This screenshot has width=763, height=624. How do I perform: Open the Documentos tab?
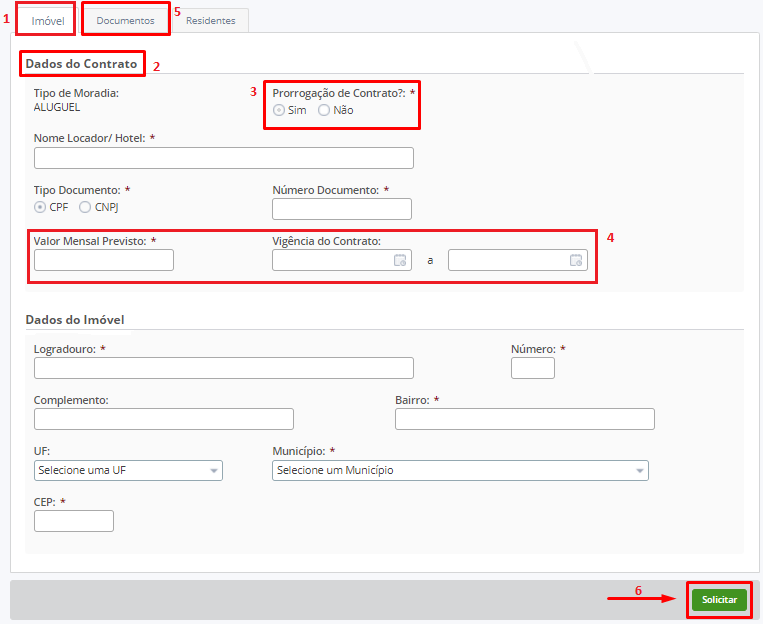tap(125, 20)
